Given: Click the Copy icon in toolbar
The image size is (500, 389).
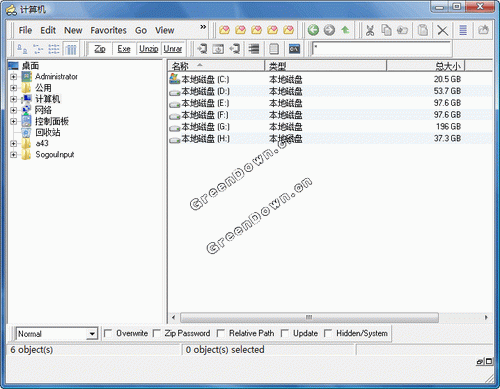Looking at the screenshot, I should 386,30.
